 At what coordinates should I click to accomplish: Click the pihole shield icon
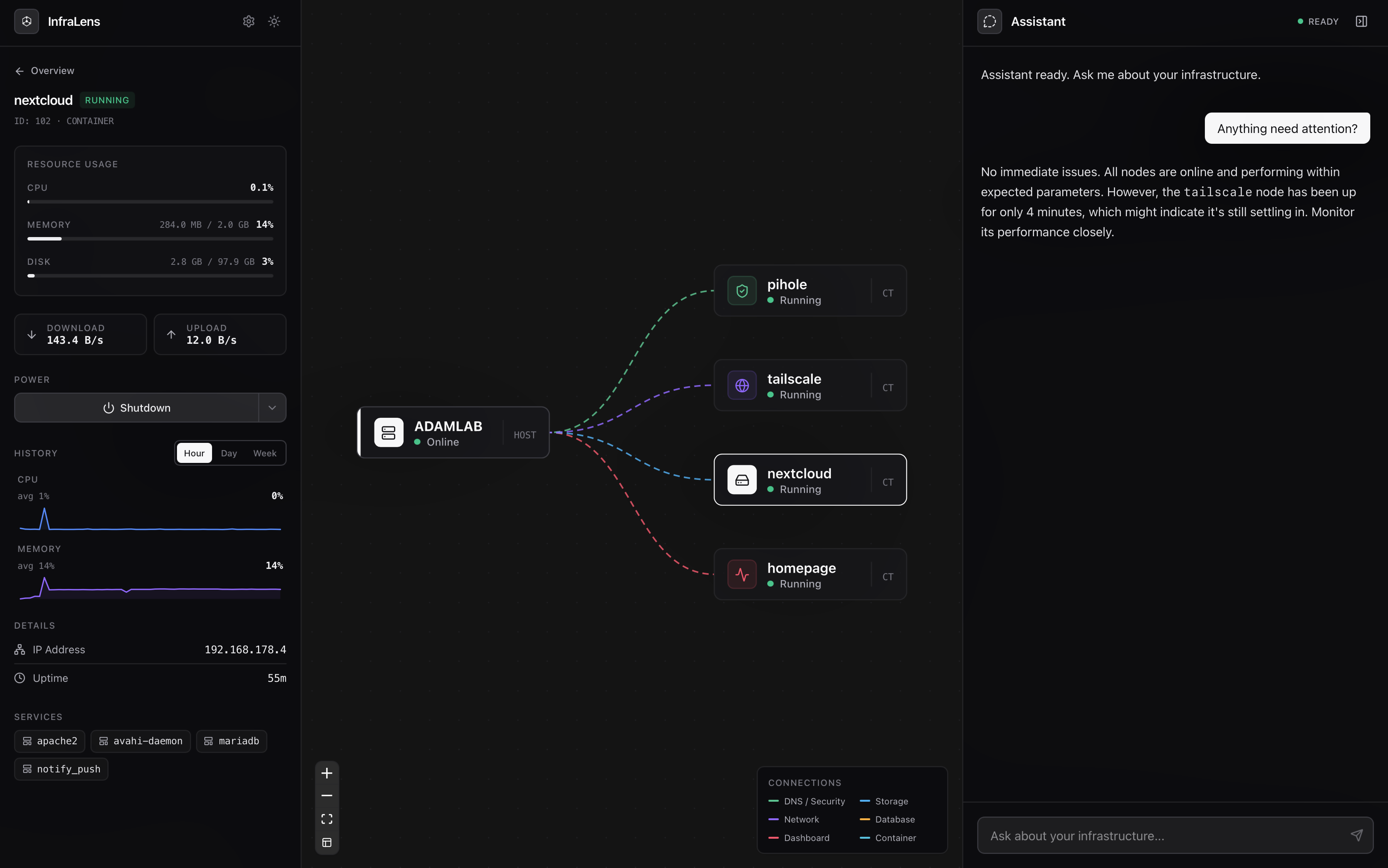[742, 291]
